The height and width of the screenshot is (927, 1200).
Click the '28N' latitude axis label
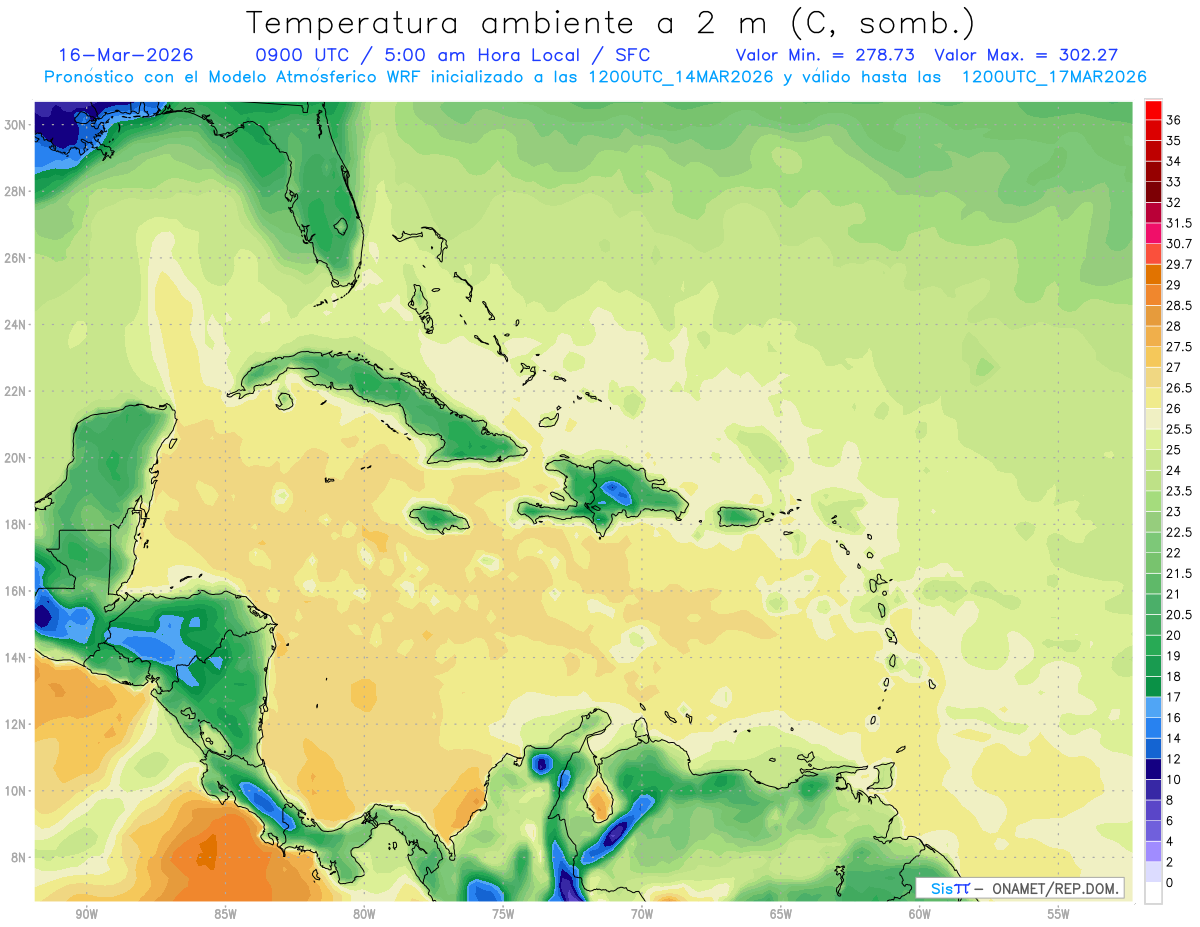click(x=15, y=191)
